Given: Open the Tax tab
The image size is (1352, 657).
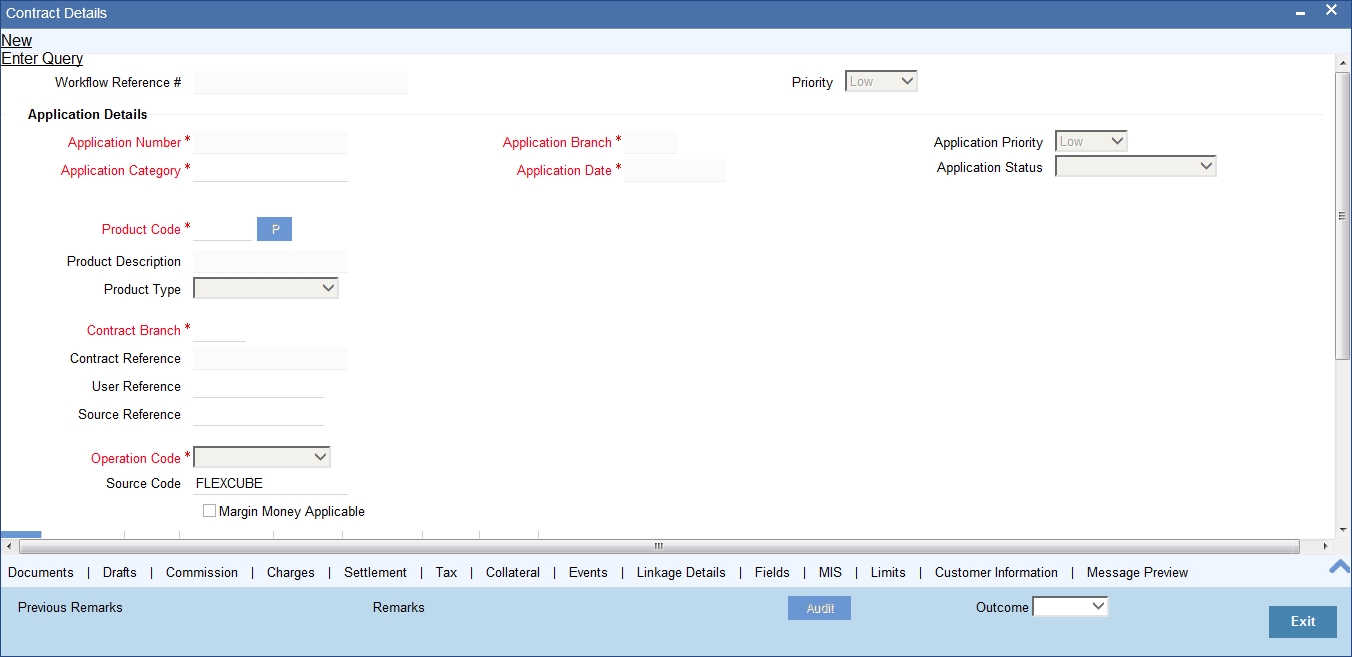Looking at the screenshot, I should pyautogui.click(x=446, y=573).
